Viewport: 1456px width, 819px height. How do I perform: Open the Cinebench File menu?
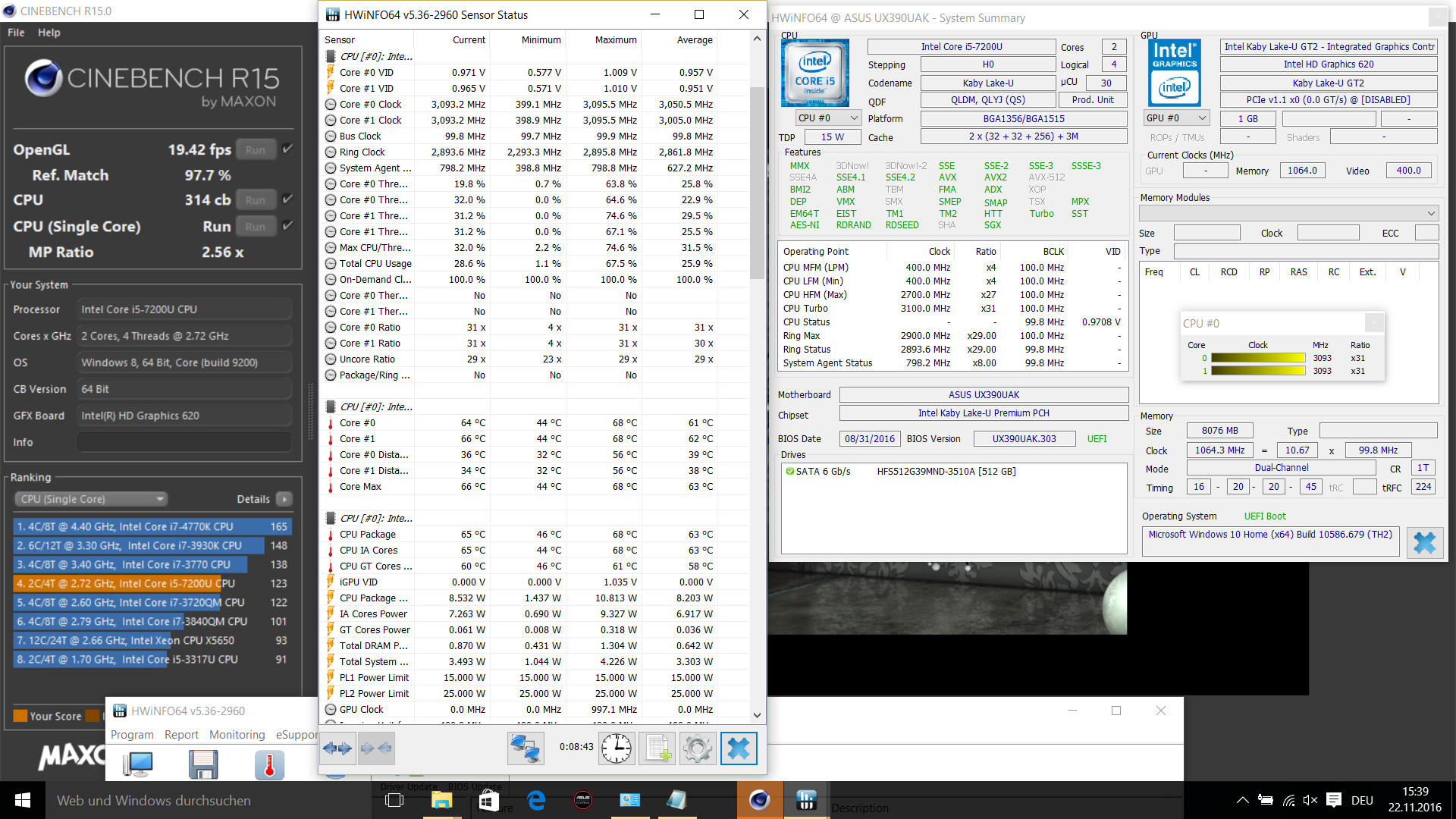(16, 33)
